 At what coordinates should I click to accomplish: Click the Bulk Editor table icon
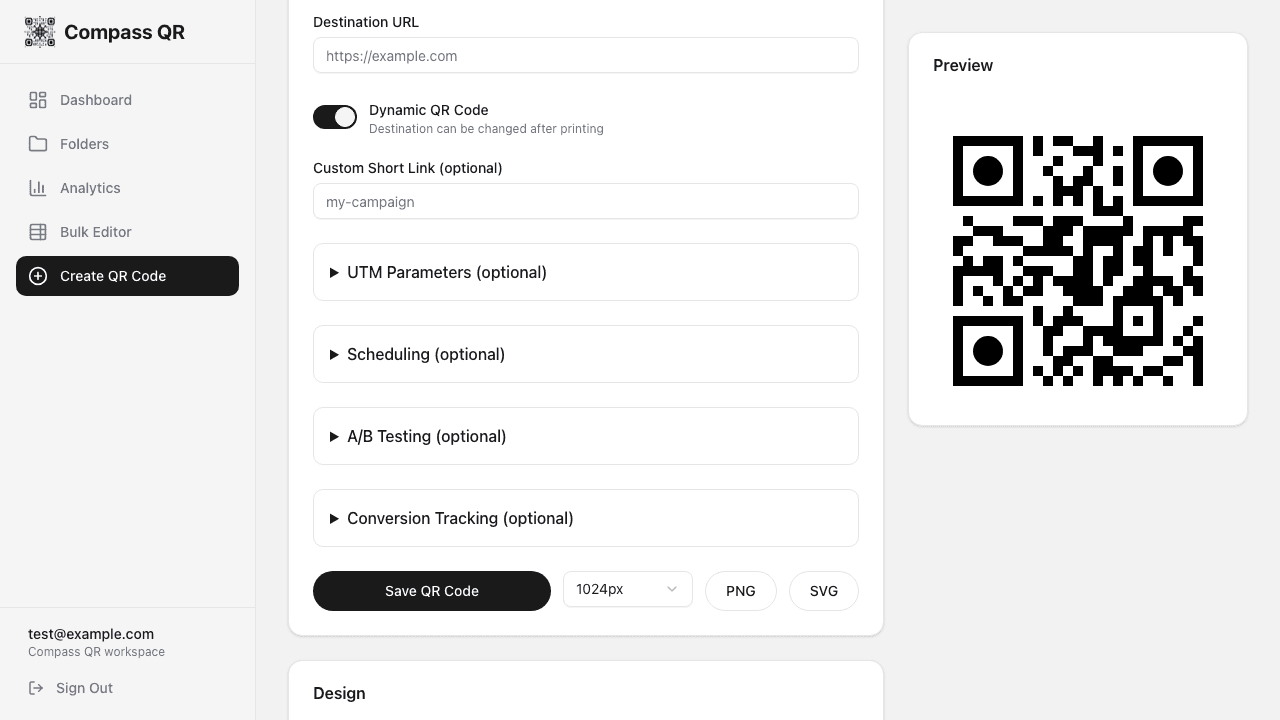[38, 232]
